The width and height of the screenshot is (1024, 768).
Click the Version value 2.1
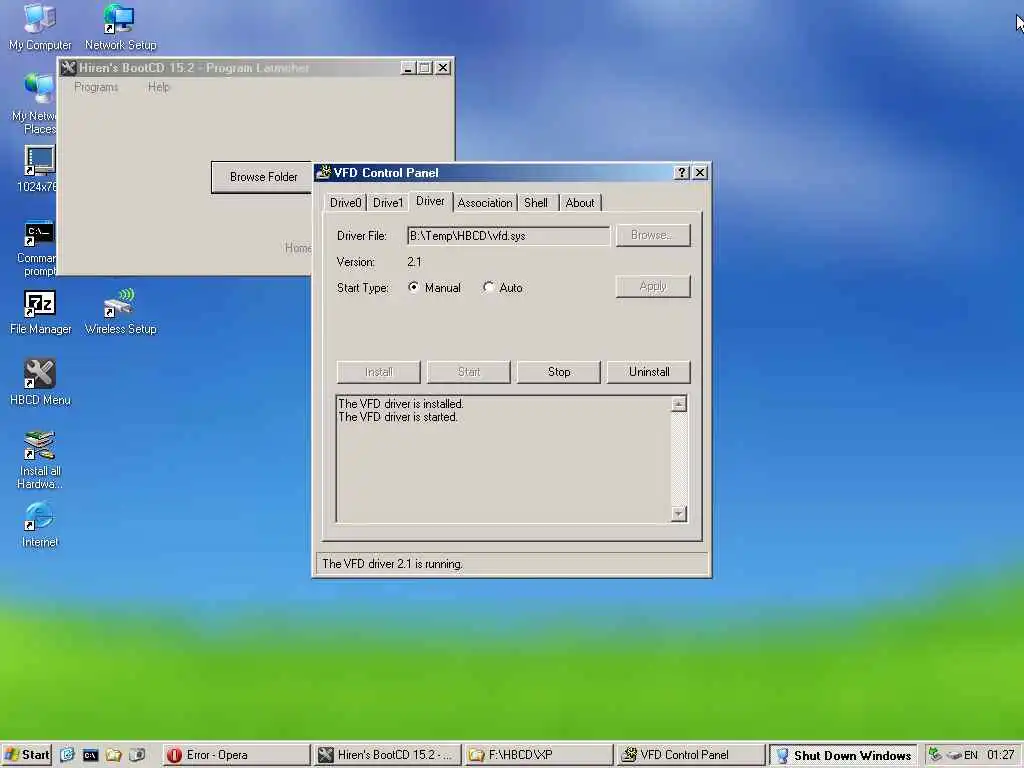pos(414,262)
